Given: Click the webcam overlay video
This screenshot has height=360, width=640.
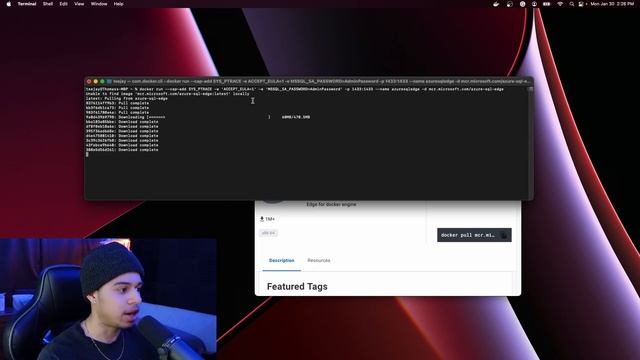Looking at the screenshot, I should (108, 299).
